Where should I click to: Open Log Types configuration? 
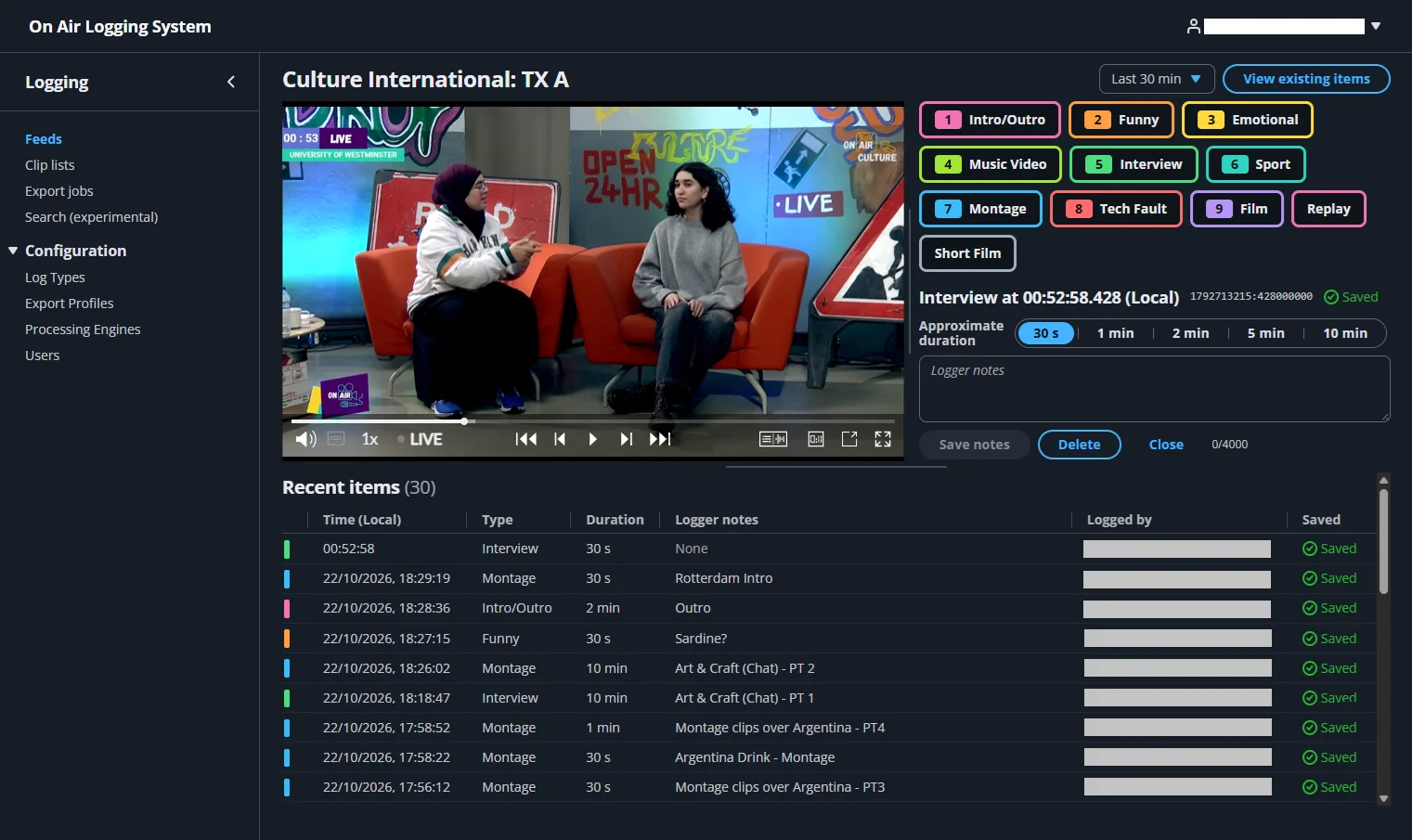point(55,278)
